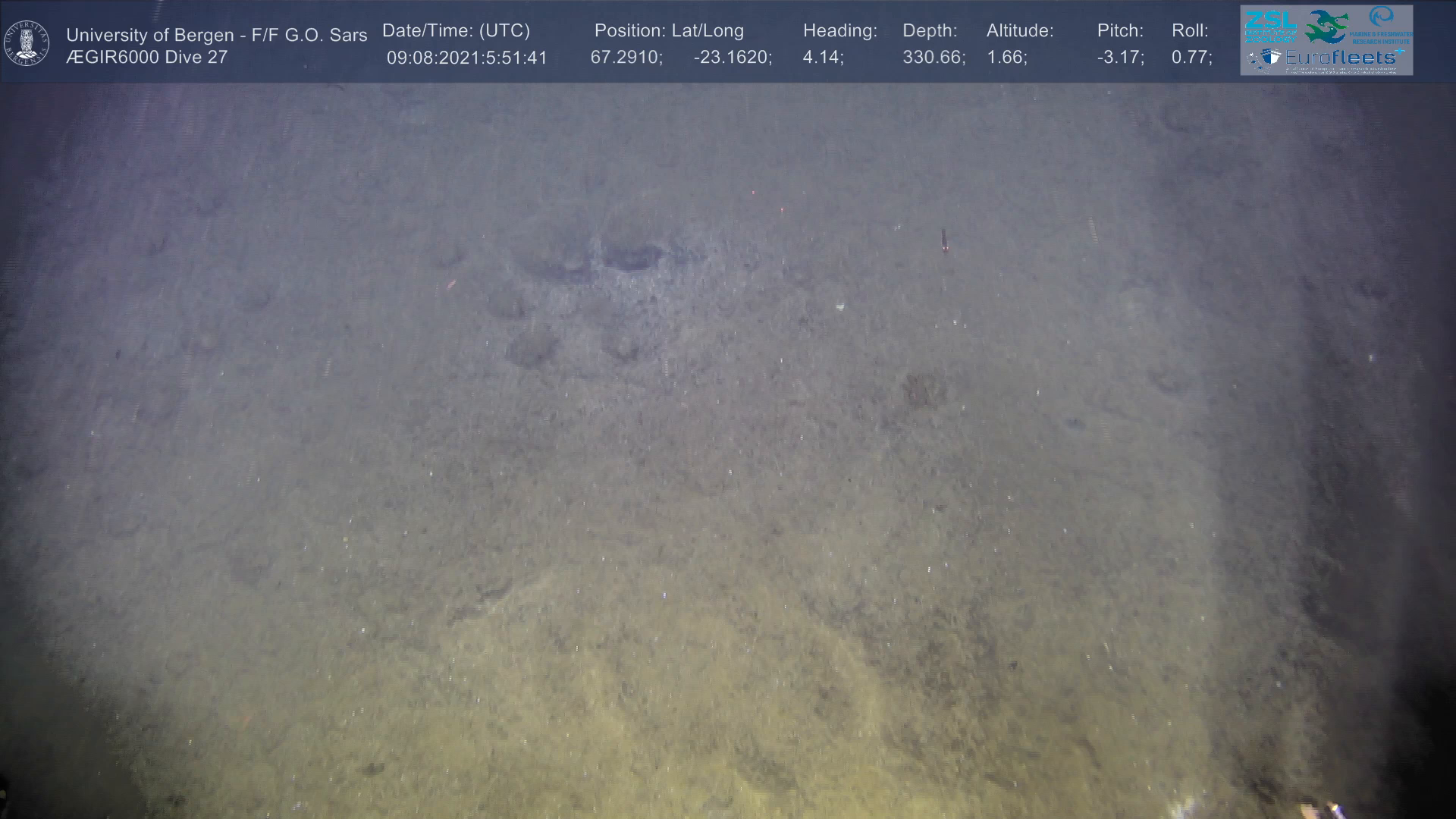Click the Position Lat/Long header

tap(669, 31)
